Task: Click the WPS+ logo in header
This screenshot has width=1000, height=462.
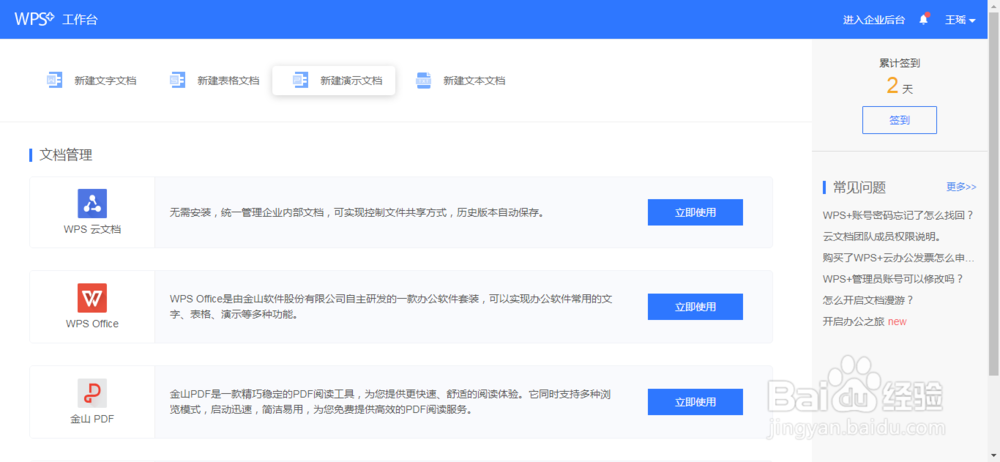Action: coord(34,19)
